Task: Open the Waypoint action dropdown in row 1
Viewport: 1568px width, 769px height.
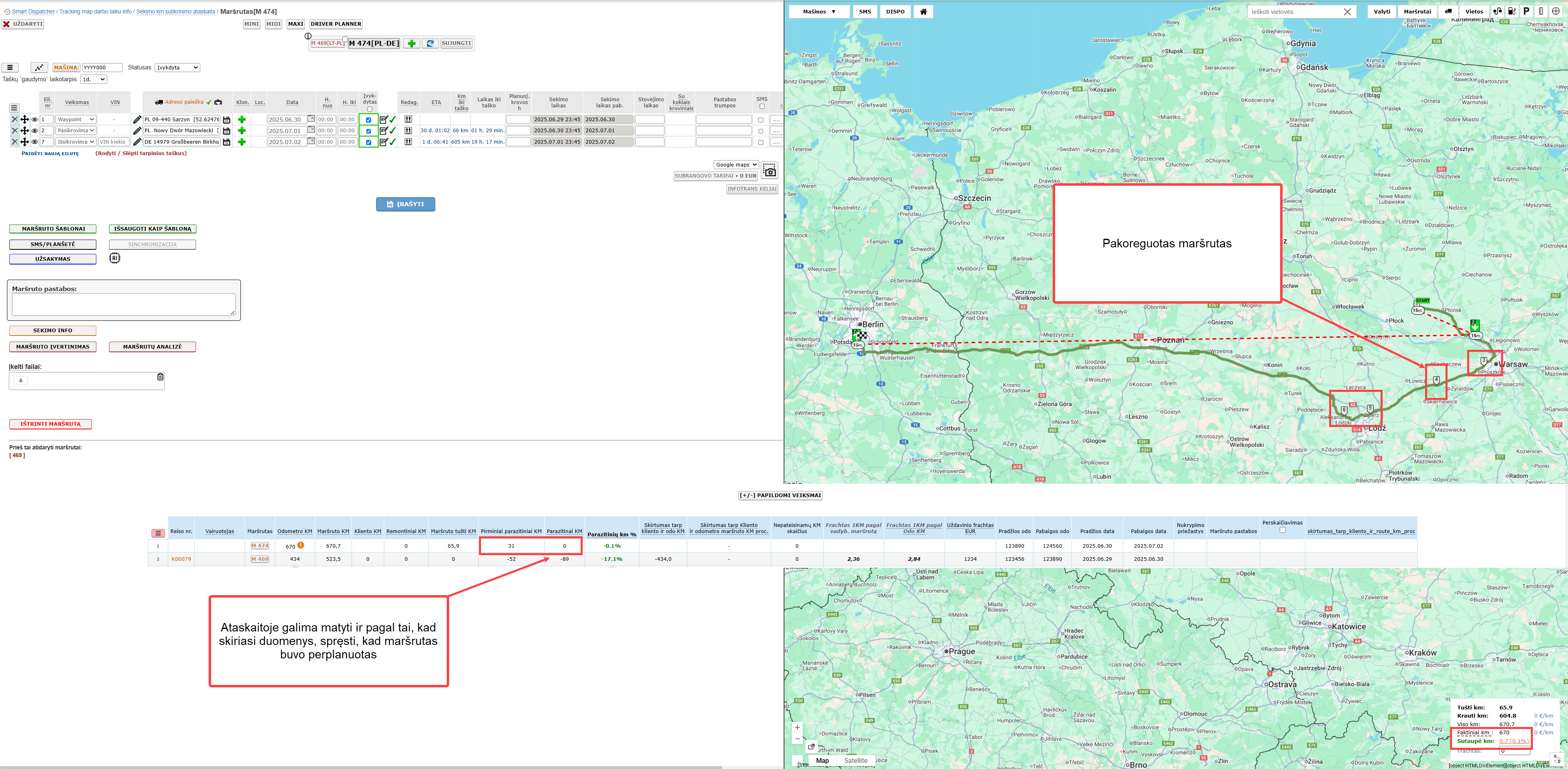Action: [76, 119]
